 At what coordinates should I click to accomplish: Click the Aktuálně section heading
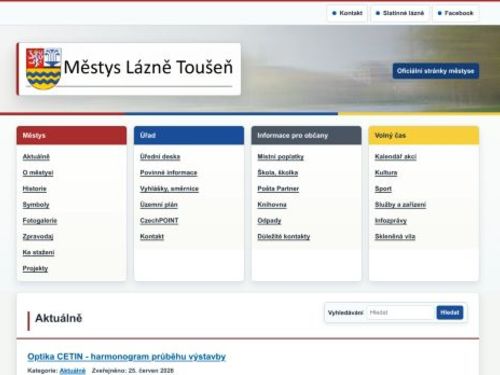pos(59,318)
